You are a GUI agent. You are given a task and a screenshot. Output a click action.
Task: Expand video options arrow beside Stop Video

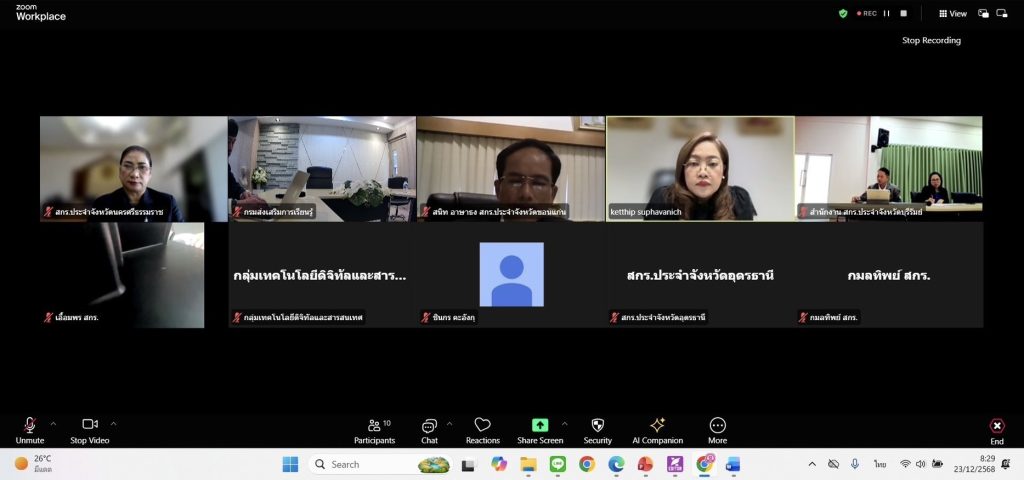pyautogui.click(x=114, y=422)
